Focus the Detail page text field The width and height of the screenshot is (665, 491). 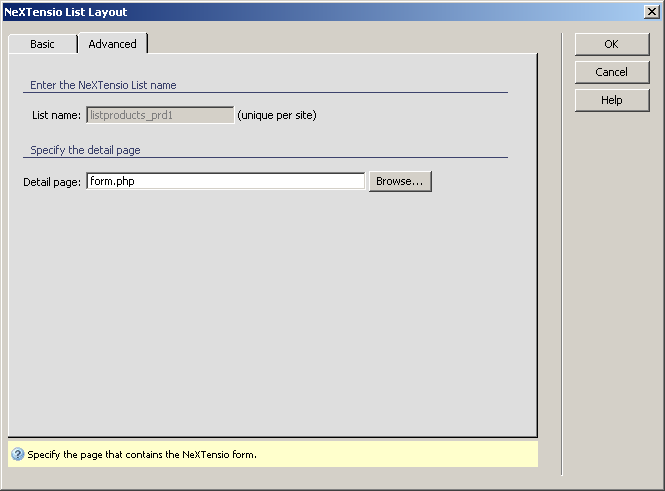225,181
